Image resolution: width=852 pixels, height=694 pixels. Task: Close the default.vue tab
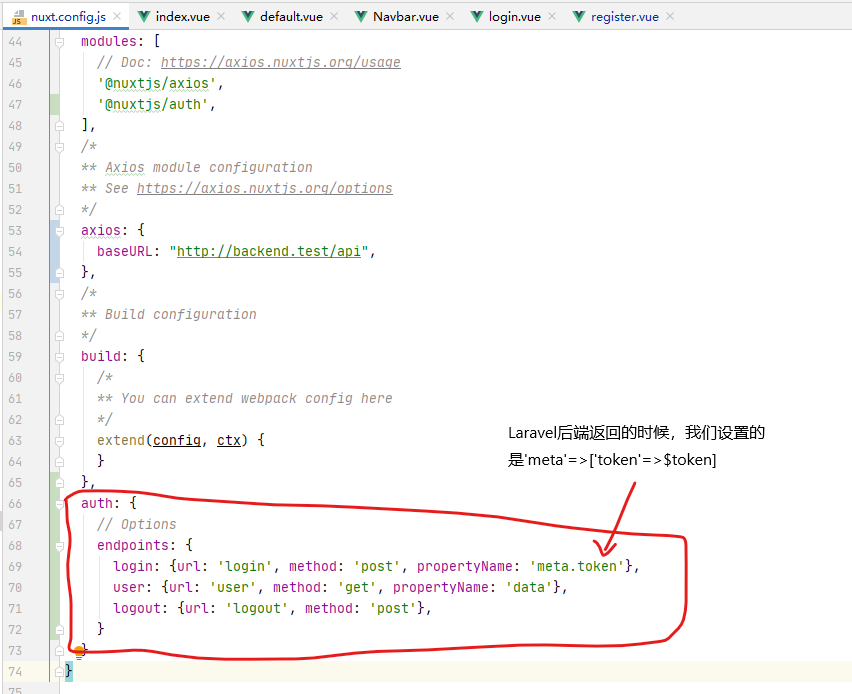(x=334, y=16)
